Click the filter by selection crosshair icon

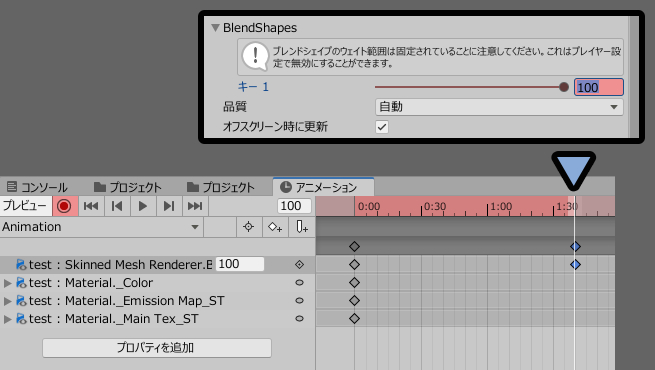[249, 227]
